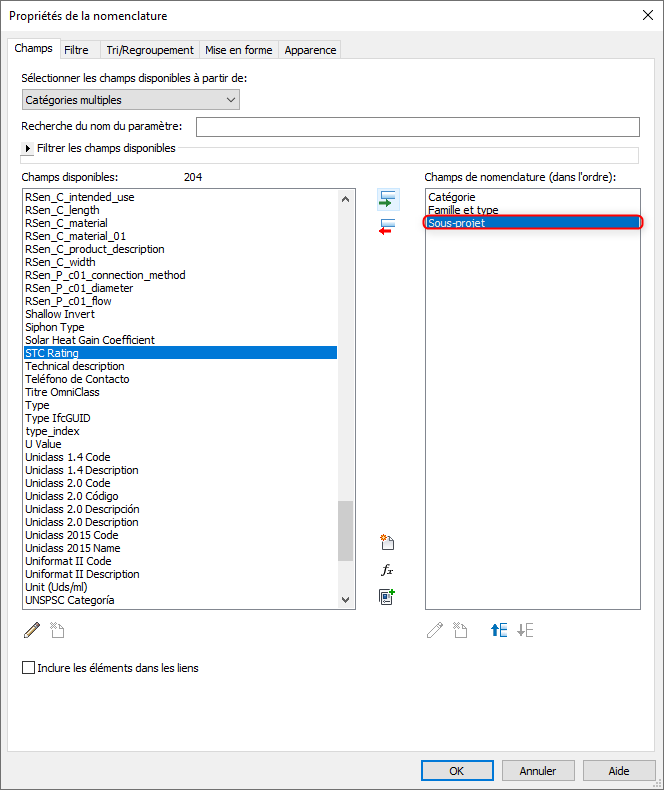Screen dimensions: 664x790
Task: Open the Catégories multiples dropdown
Action: (130, 99)
